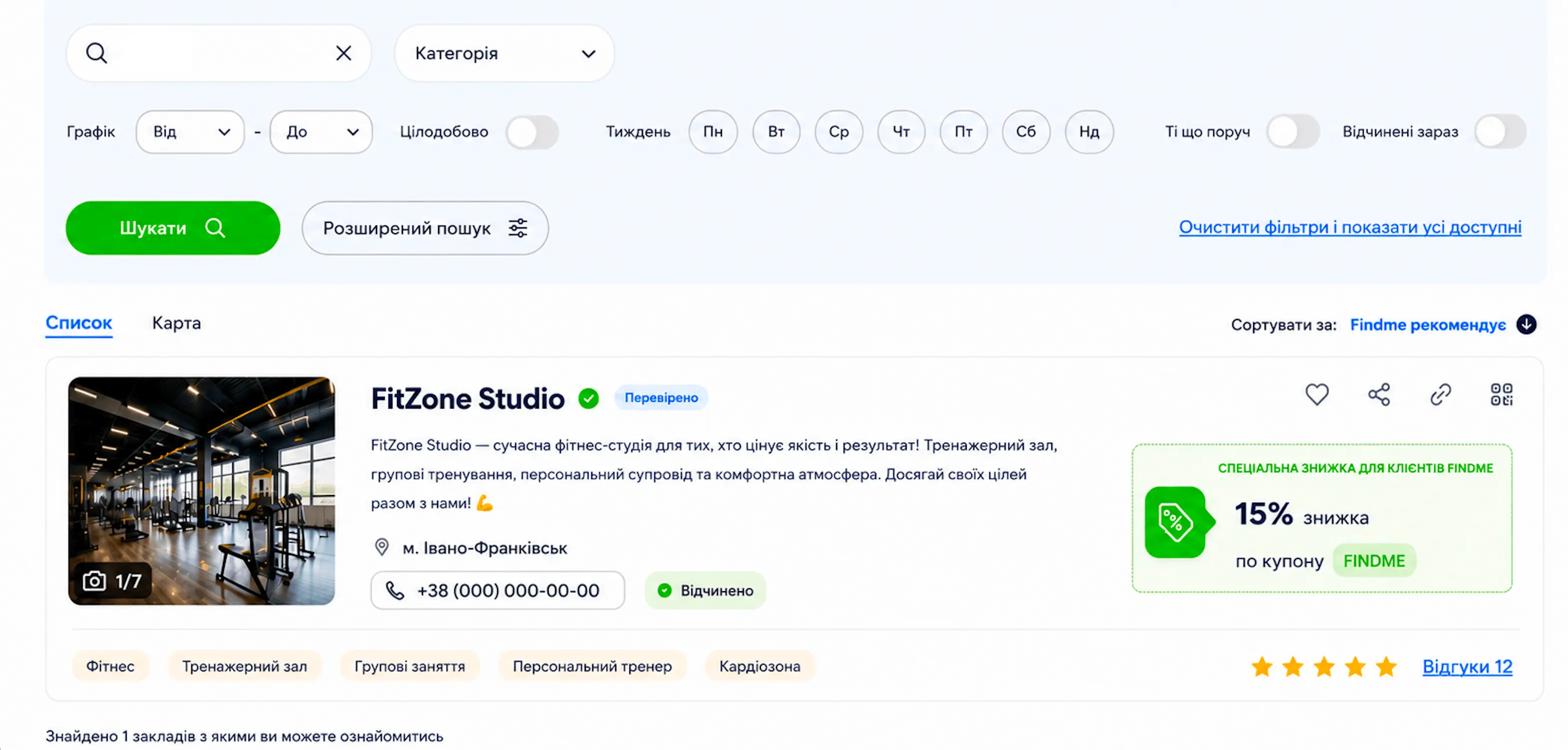The height and width of the screenshot is (750, 1568).
Task: Open the Категорія dropdown
Action: click(504, 53)
